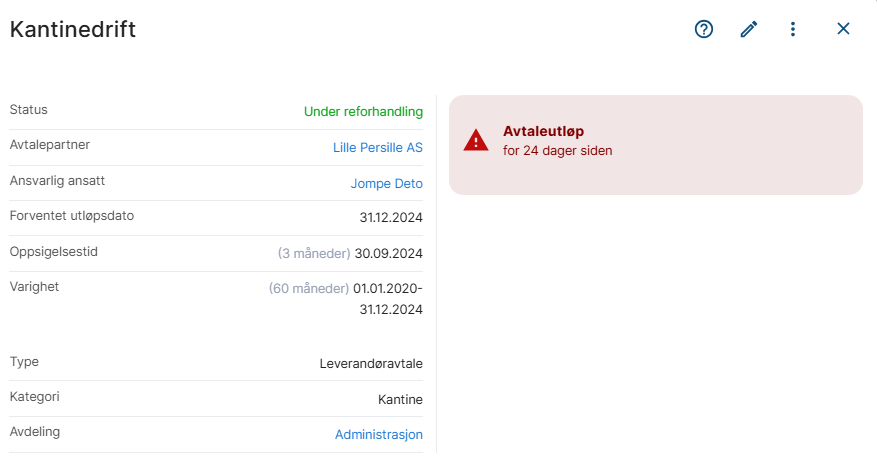Open the Administrasjon department link
Screen dimensions: 877x474
coord(379,435)
